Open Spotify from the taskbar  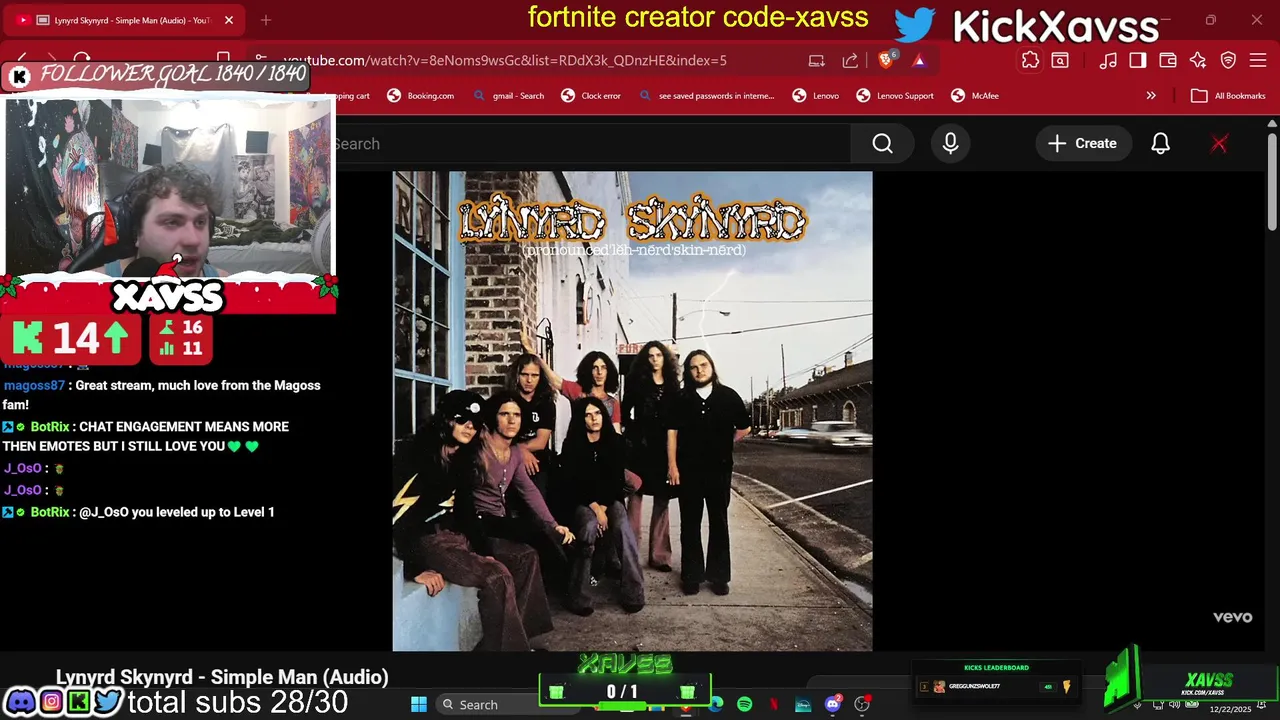pyautogui.click(x=744, y=704)
